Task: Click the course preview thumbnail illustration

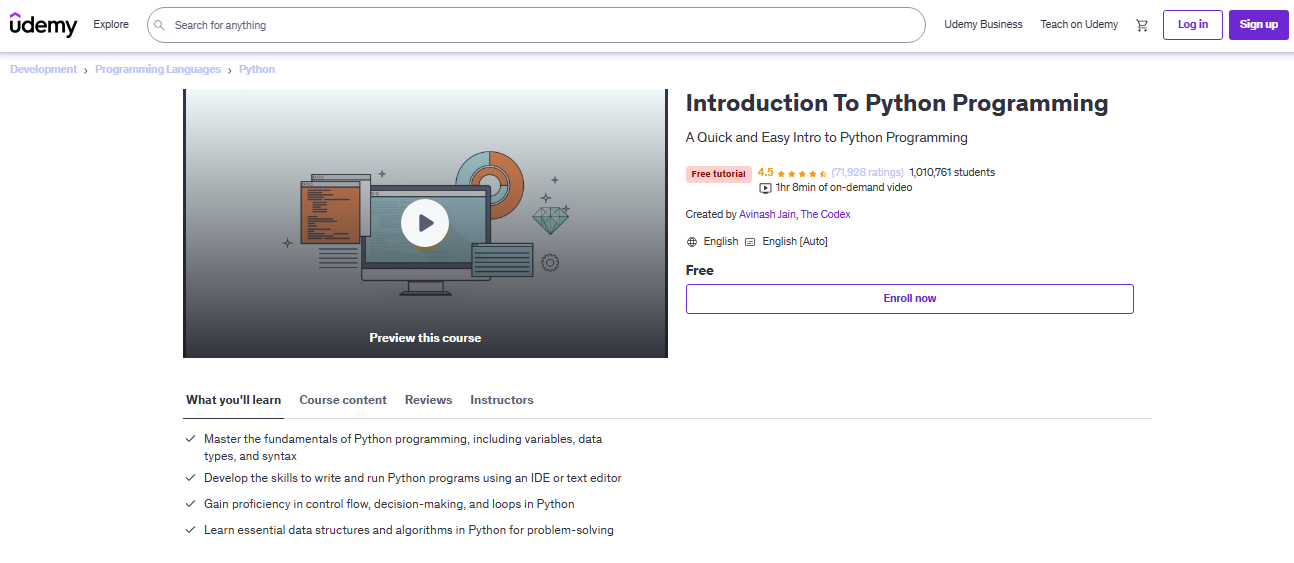Action: pos(425,223)
